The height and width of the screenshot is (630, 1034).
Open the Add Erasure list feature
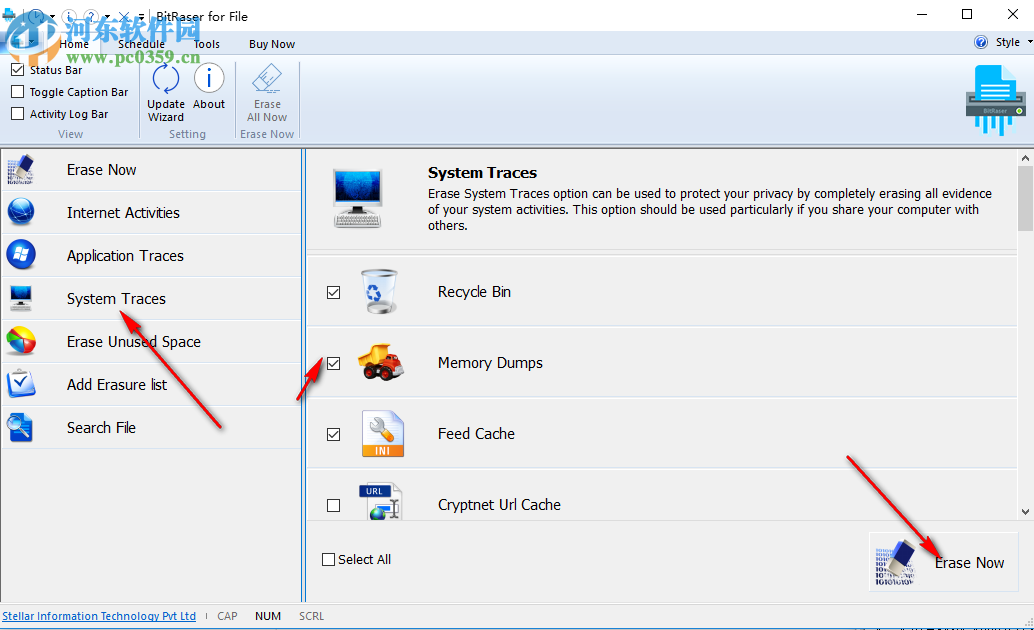[116, 384]
